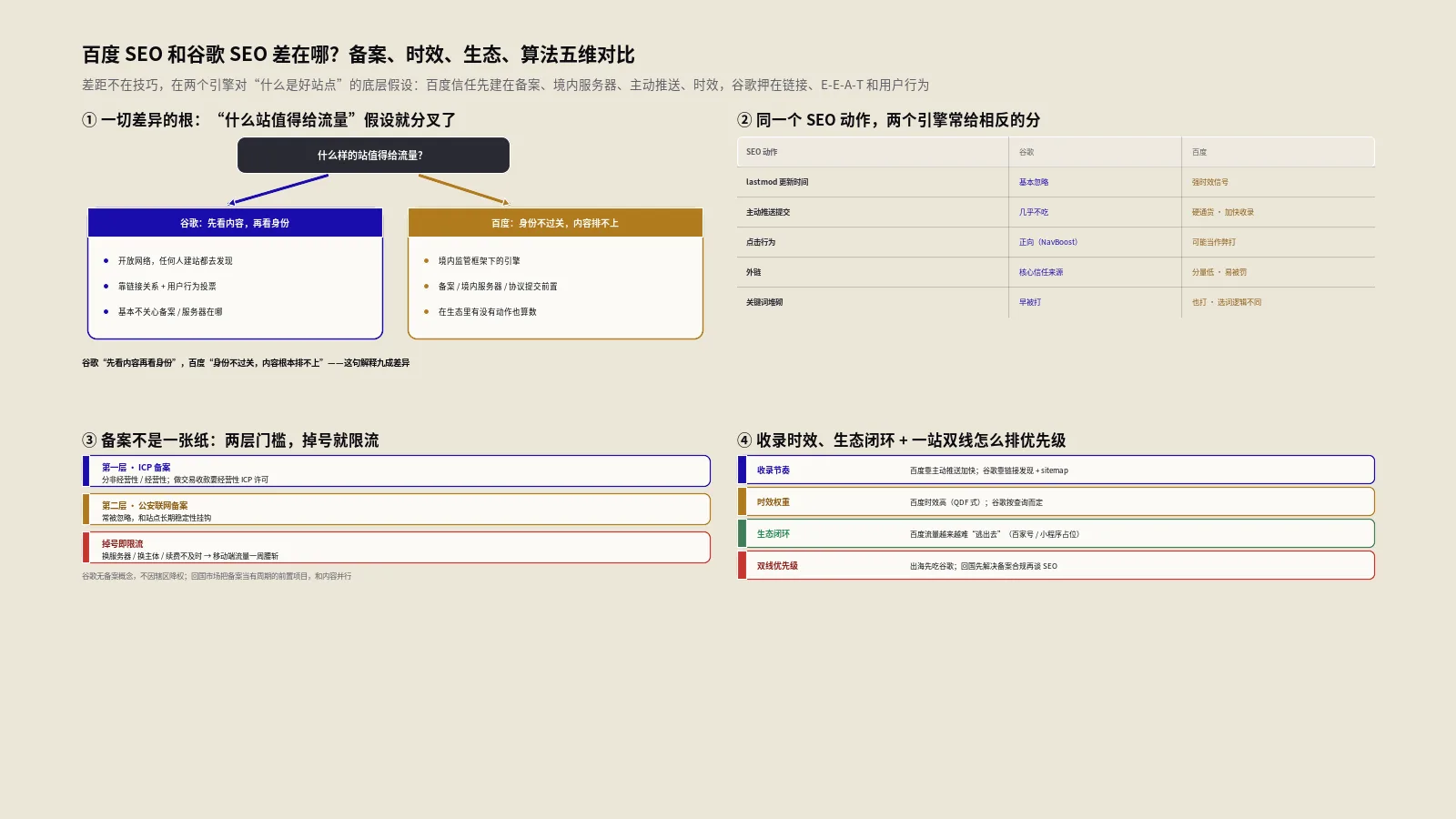The width and height of the screenshot is (1456, 819).
Task: Click table cell '主动推送提交'
Action: tap(768, 212)
